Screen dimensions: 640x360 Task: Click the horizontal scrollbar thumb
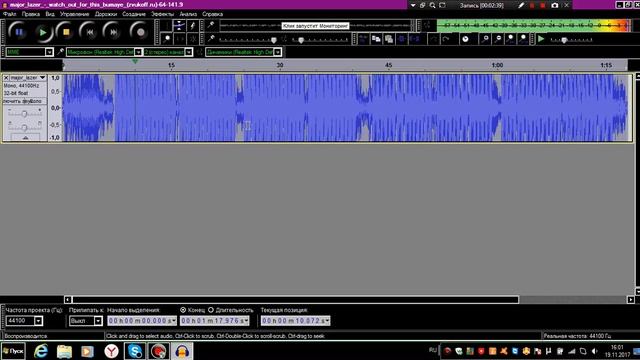[x=296, y=300]
